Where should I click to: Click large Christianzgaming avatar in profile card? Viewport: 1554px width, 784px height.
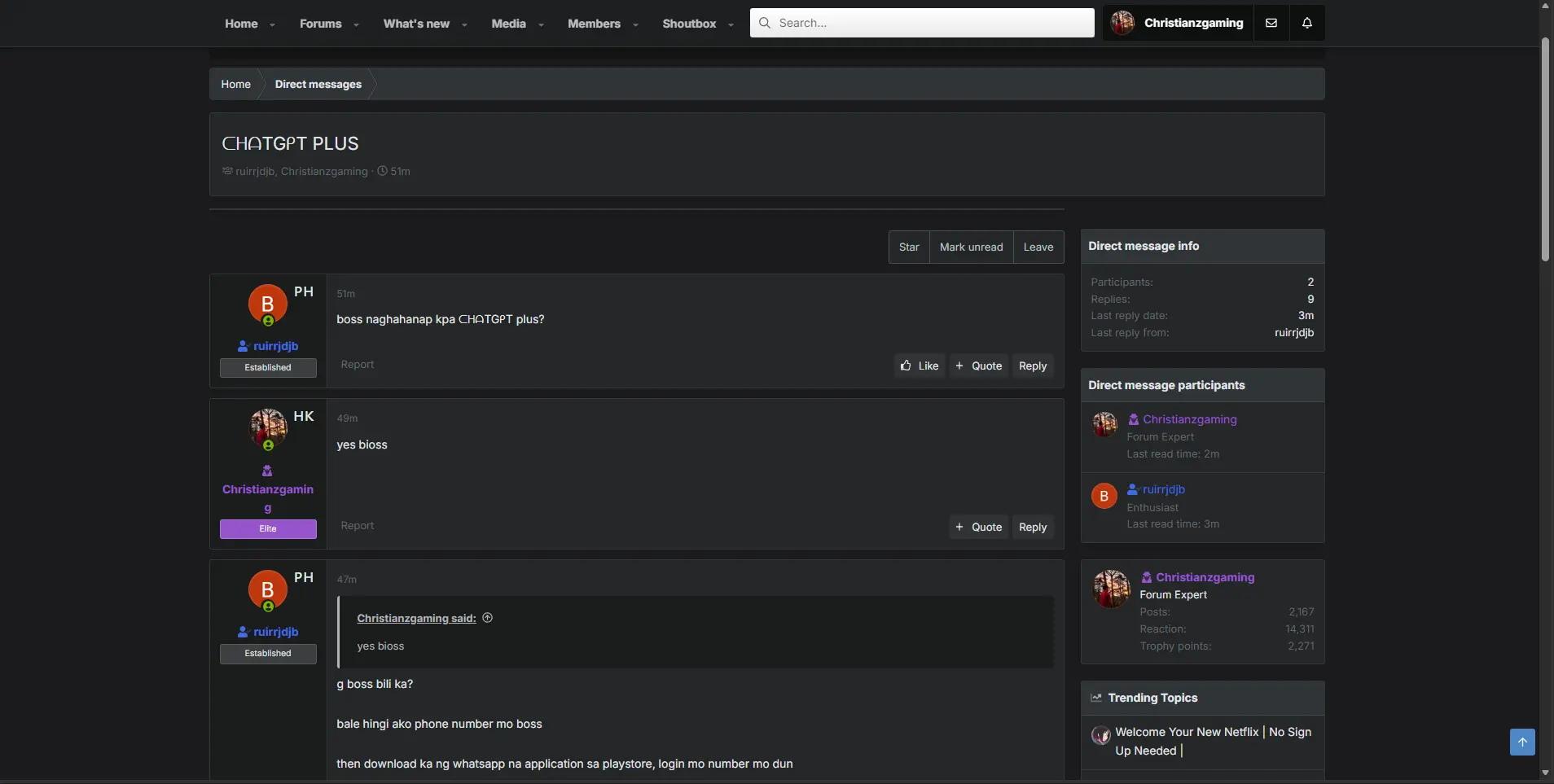(1111, 589)
